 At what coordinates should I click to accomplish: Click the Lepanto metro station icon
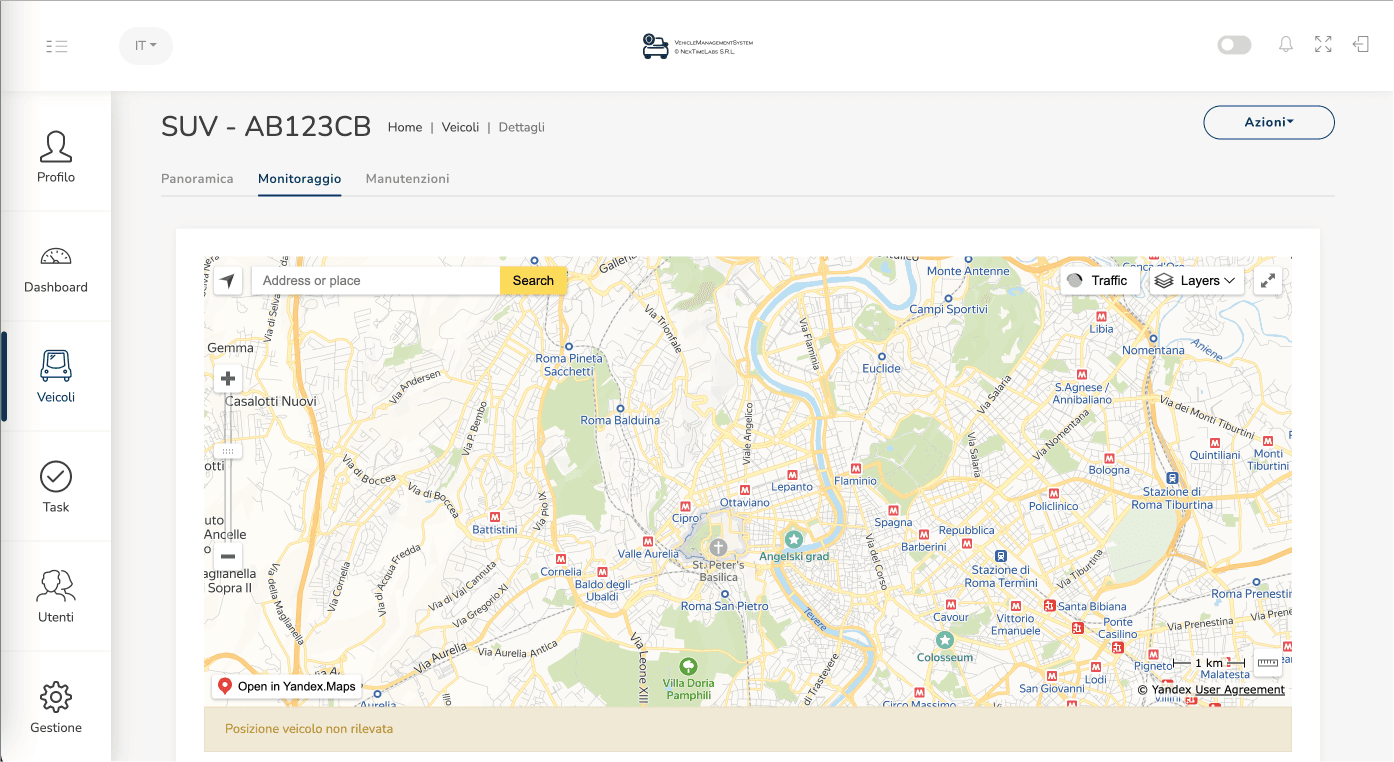click(x=792, y=474)
